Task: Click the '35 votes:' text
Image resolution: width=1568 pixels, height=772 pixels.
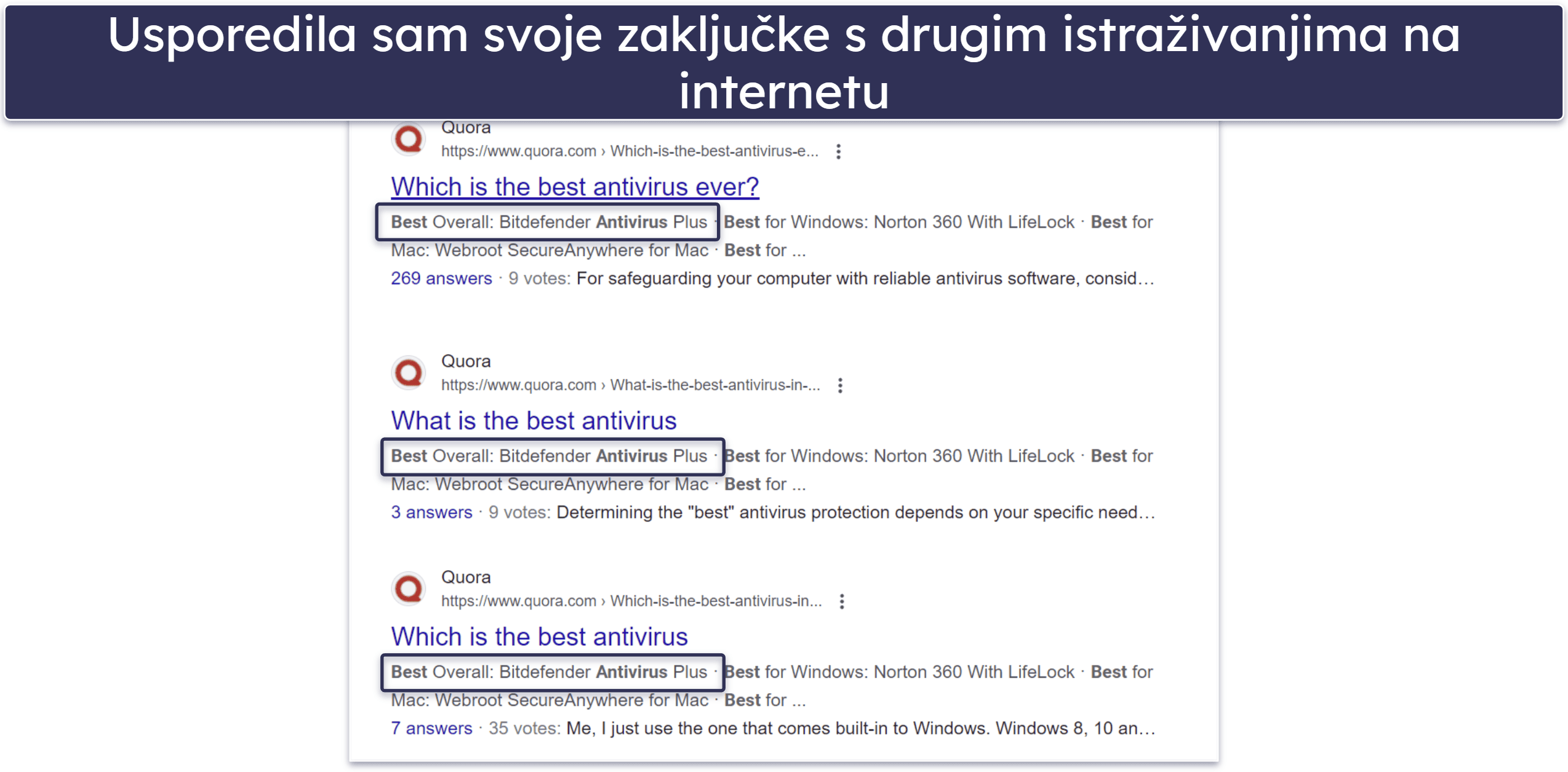Action: [524, 728]
